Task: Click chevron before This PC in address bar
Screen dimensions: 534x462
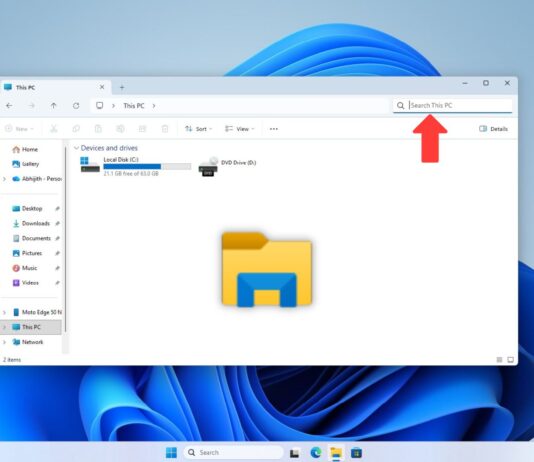Action: tap(113, 106)
